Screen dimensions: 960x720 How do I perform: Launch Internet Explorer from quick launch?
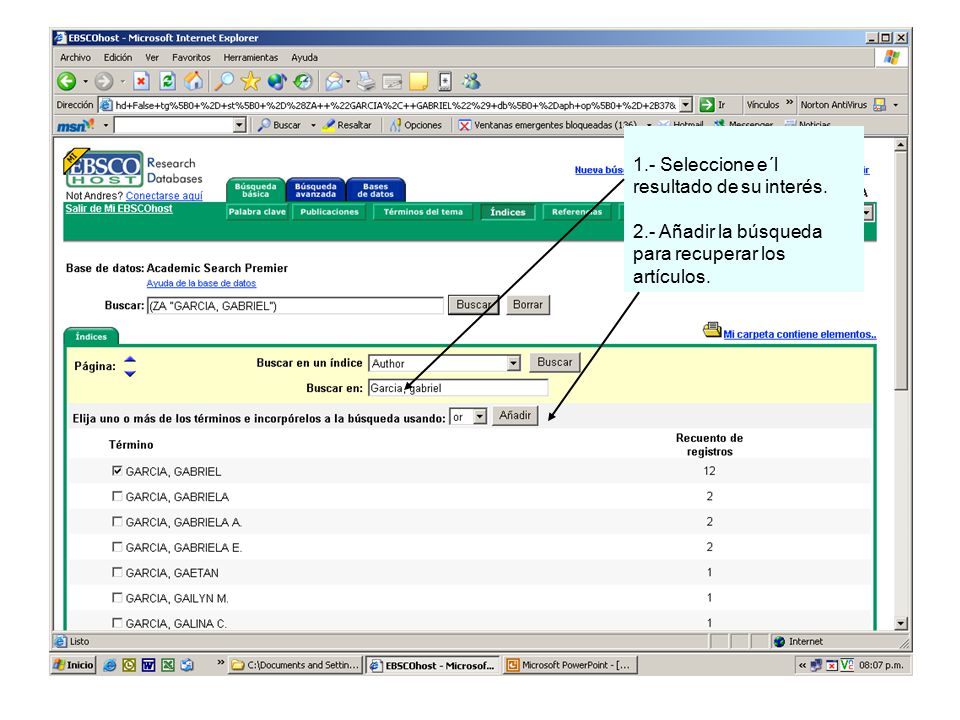[x=110, y=665]
